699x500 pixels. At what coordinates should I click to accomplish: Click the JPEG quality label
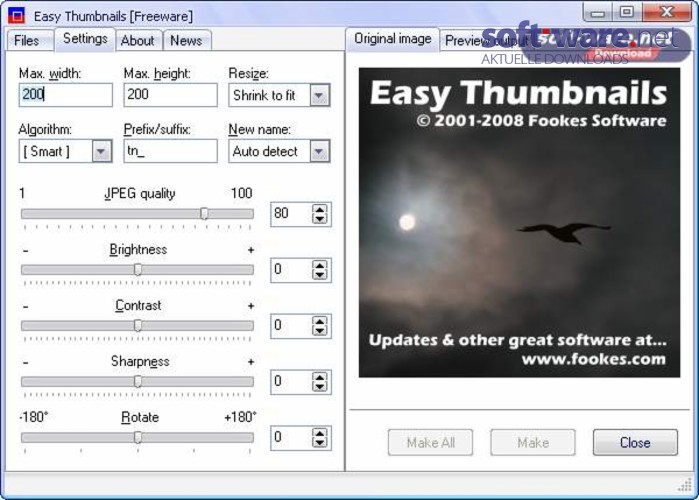(x=140, y=194)
